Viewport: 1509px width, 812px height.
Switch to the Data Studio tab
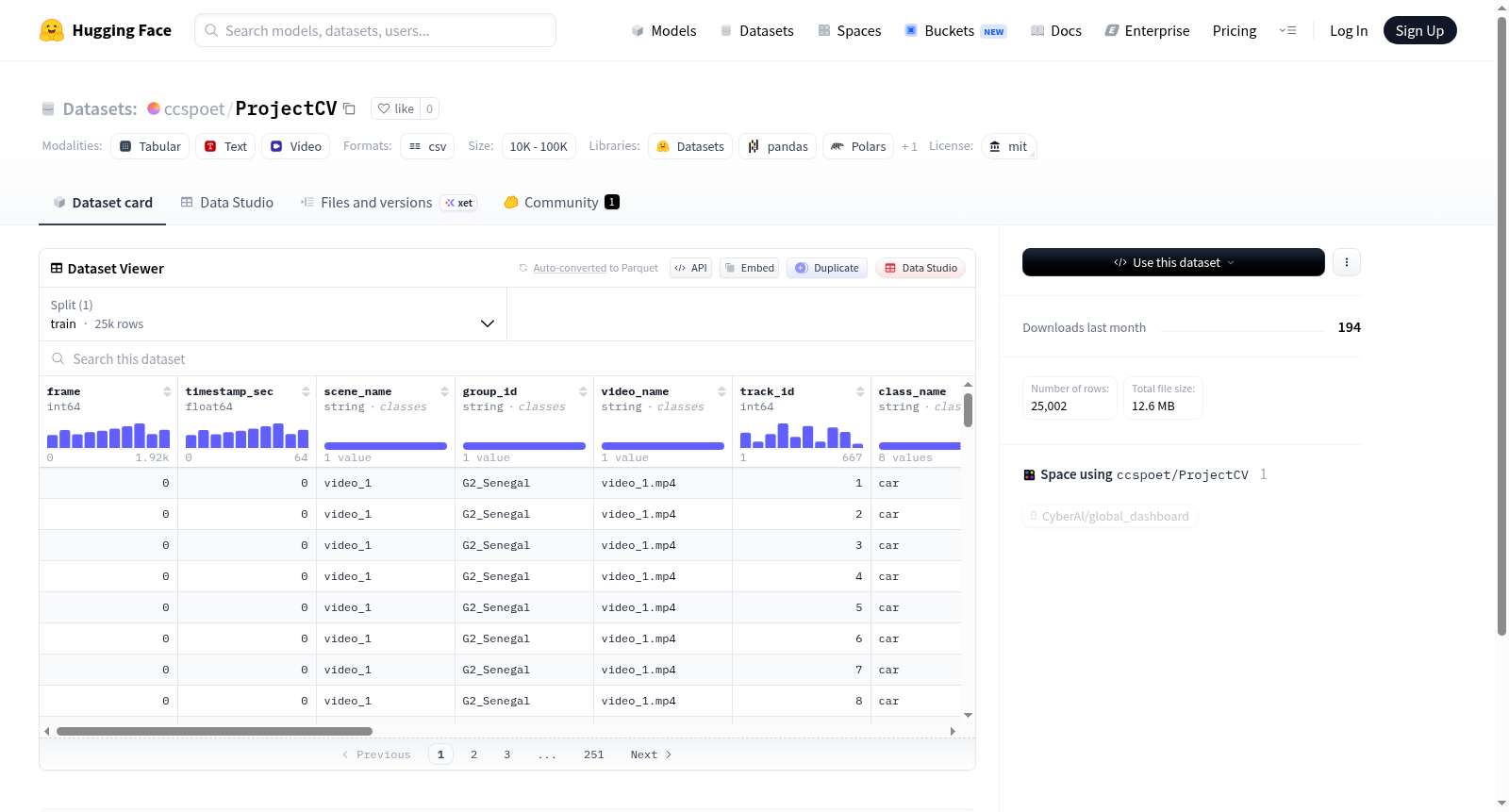click(227, 203)
